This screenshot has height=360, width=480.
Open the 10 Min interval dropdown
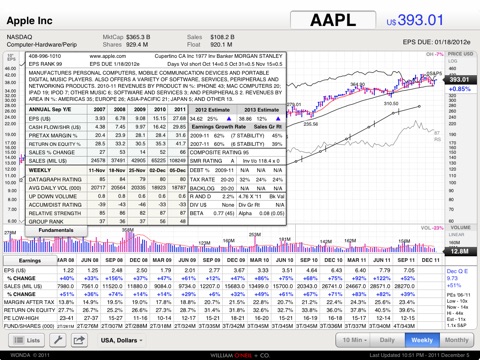353,340
